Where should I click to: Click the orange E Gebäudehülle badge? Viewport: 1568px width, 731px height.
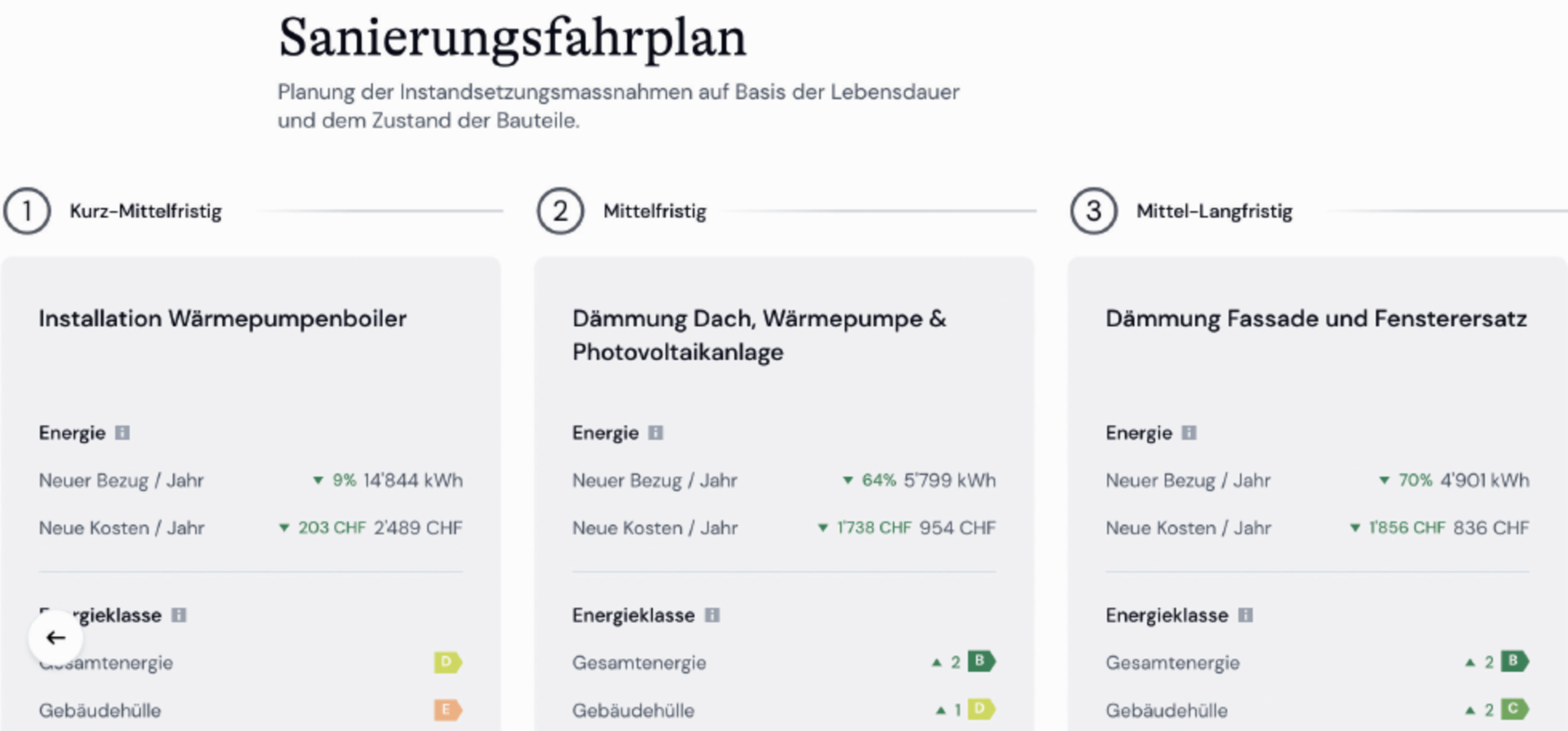click(448, 710)
